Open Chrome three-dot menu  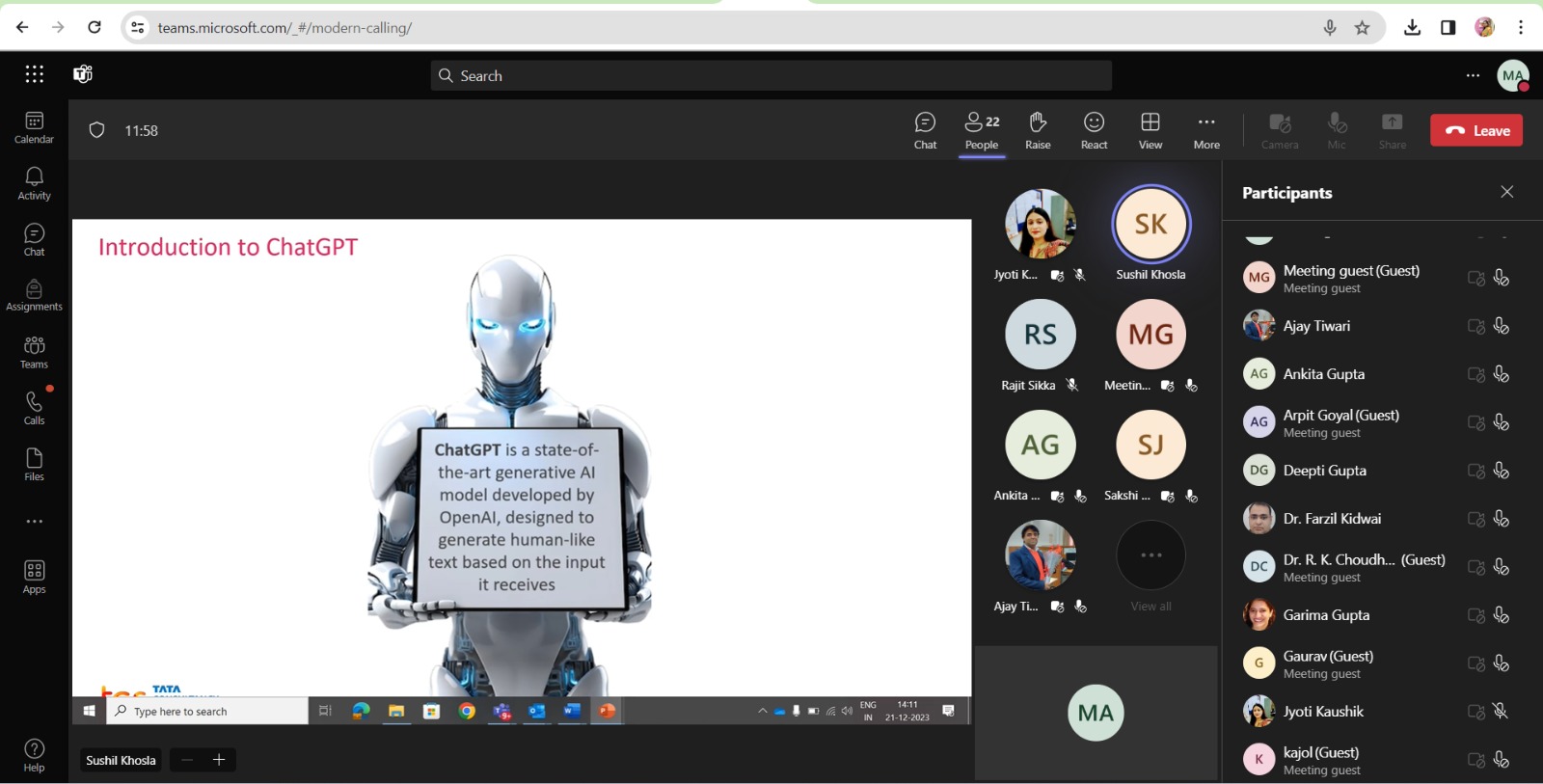click(x=1521, y=27)
